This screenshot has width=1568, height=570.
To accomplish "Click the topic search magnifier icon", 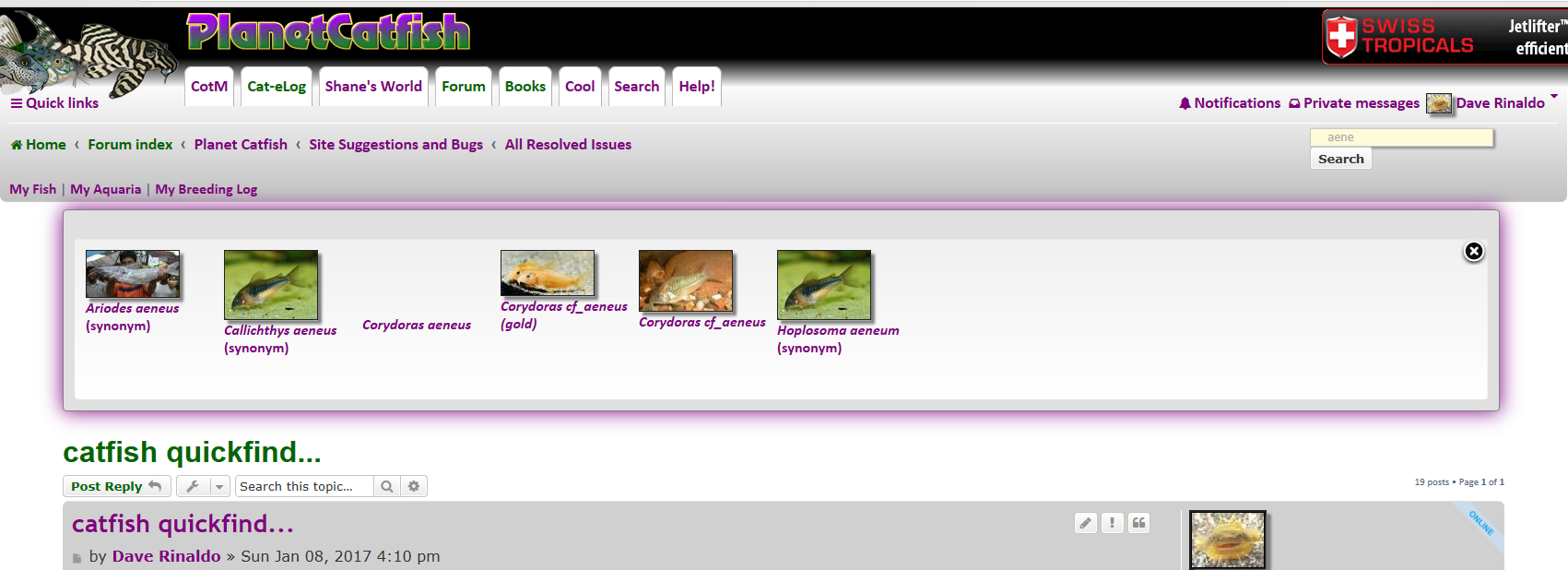I will (387, 486).
